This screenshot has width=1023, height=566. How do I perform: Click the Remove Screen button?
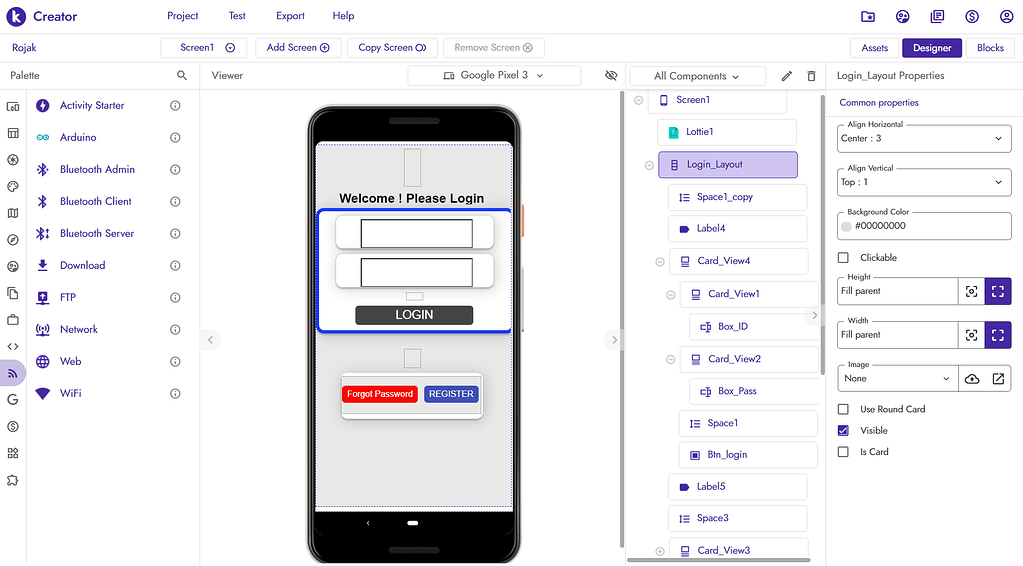[x=494, y=48]
